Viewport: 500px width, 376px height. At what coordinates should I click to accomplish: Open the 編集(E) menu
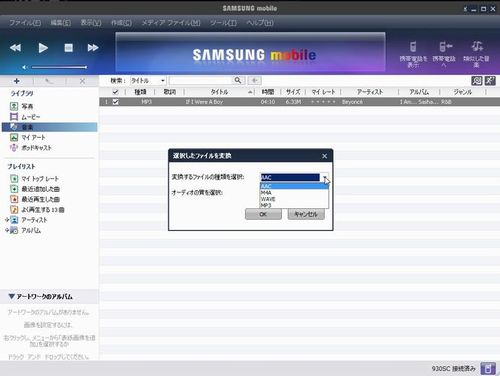pyautogui.click(x=60, y=23)
